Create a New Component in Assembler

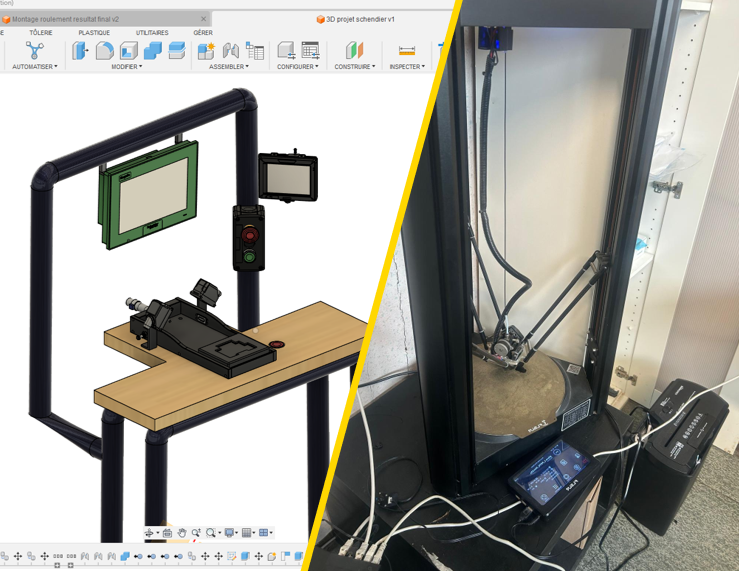pyautogui.click(x=206, y=50)
